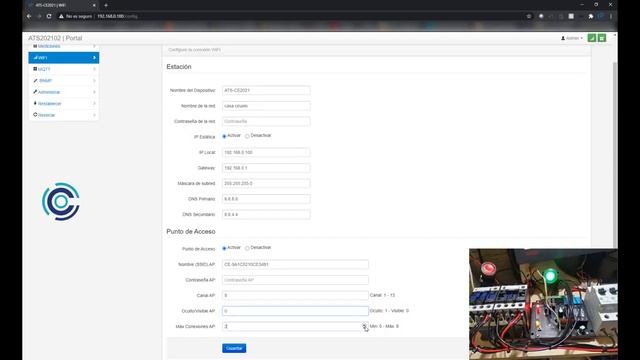Click the browser Back arrow

point(29,16)
